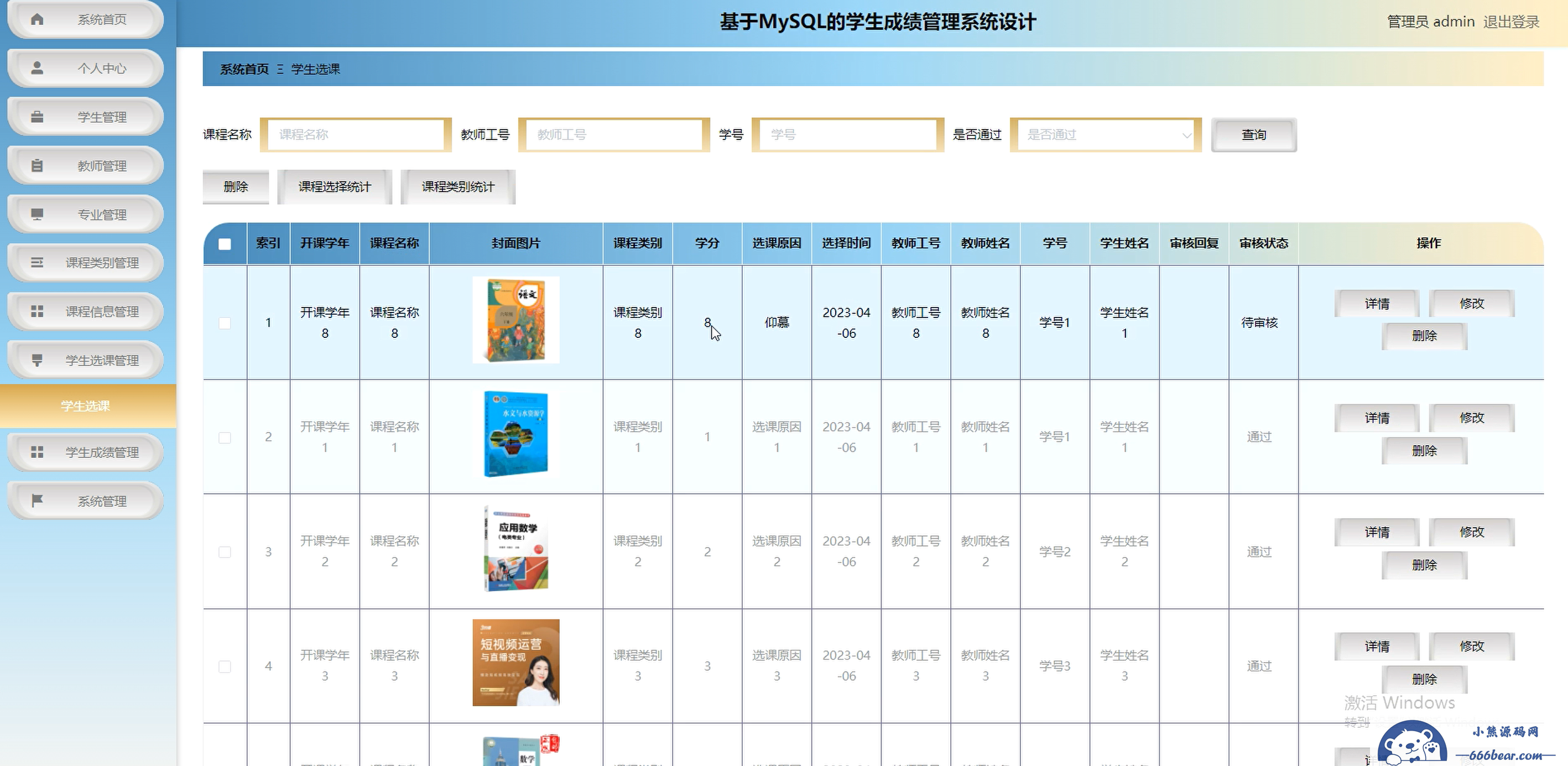The image size is (1568, 766).
Task: Click the 管理员 admin label
Action: point(1430,22)
